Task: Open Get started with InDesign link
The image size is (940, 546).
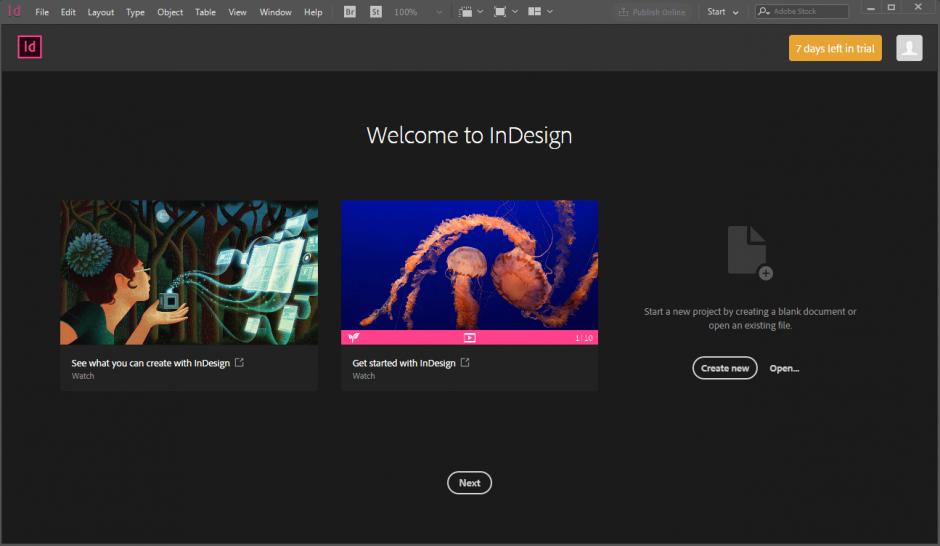Action: tap(404, 363)
